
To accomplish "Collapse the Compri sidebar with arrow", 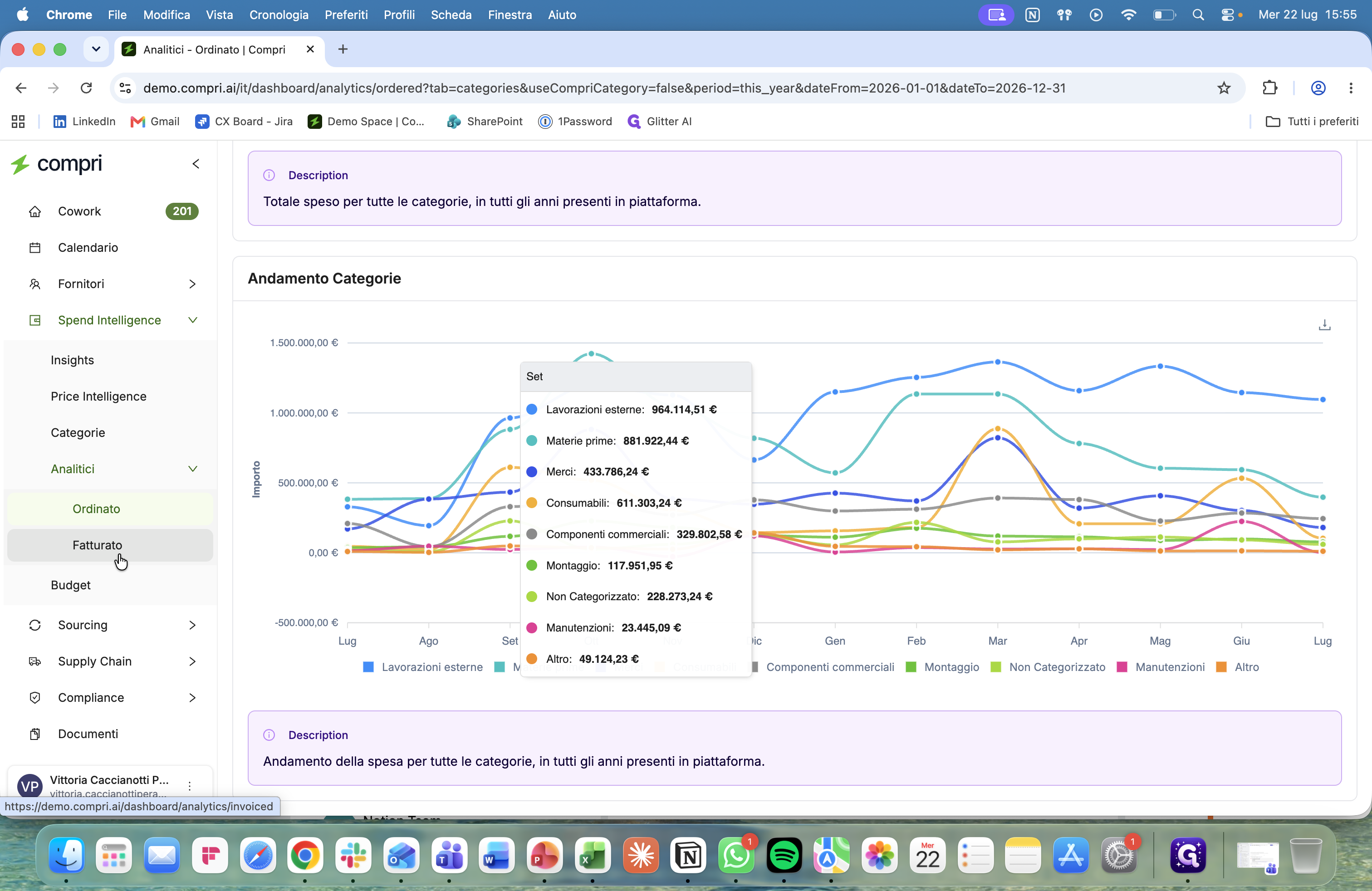I will (x=196, y=164).
